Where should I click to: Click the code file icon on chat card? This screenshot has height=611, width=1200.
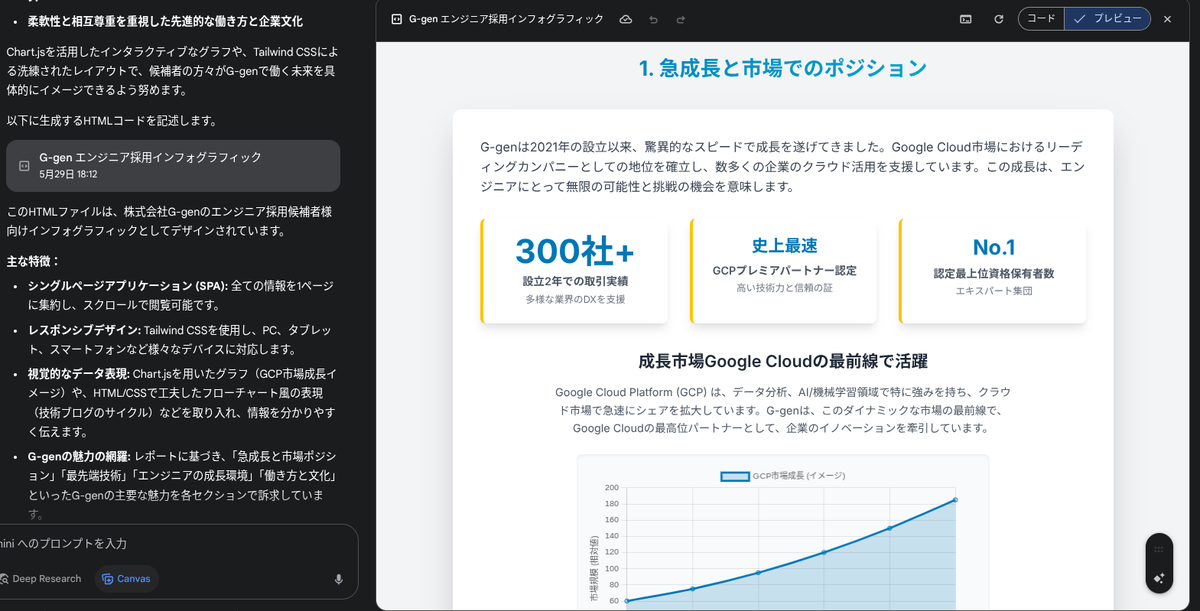click(24, 165)
